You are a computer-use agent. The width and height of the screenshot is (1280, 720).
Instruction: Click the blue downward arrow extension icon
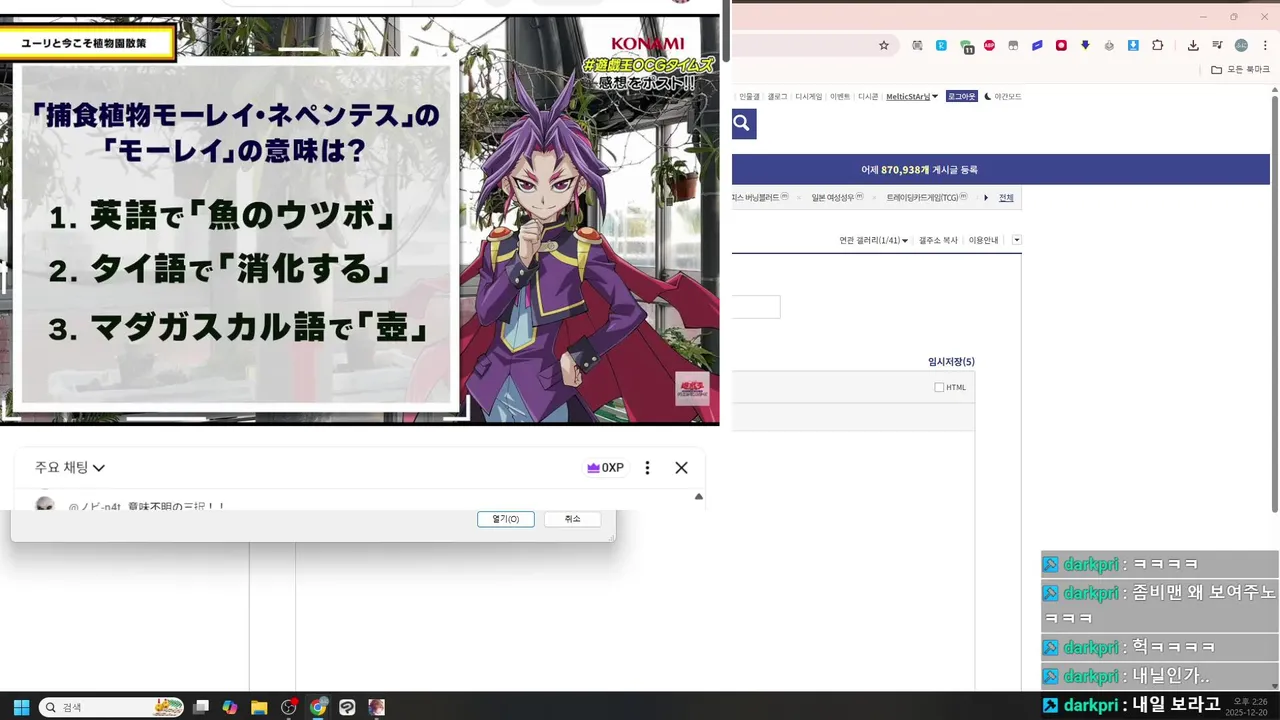(1085, 45)
